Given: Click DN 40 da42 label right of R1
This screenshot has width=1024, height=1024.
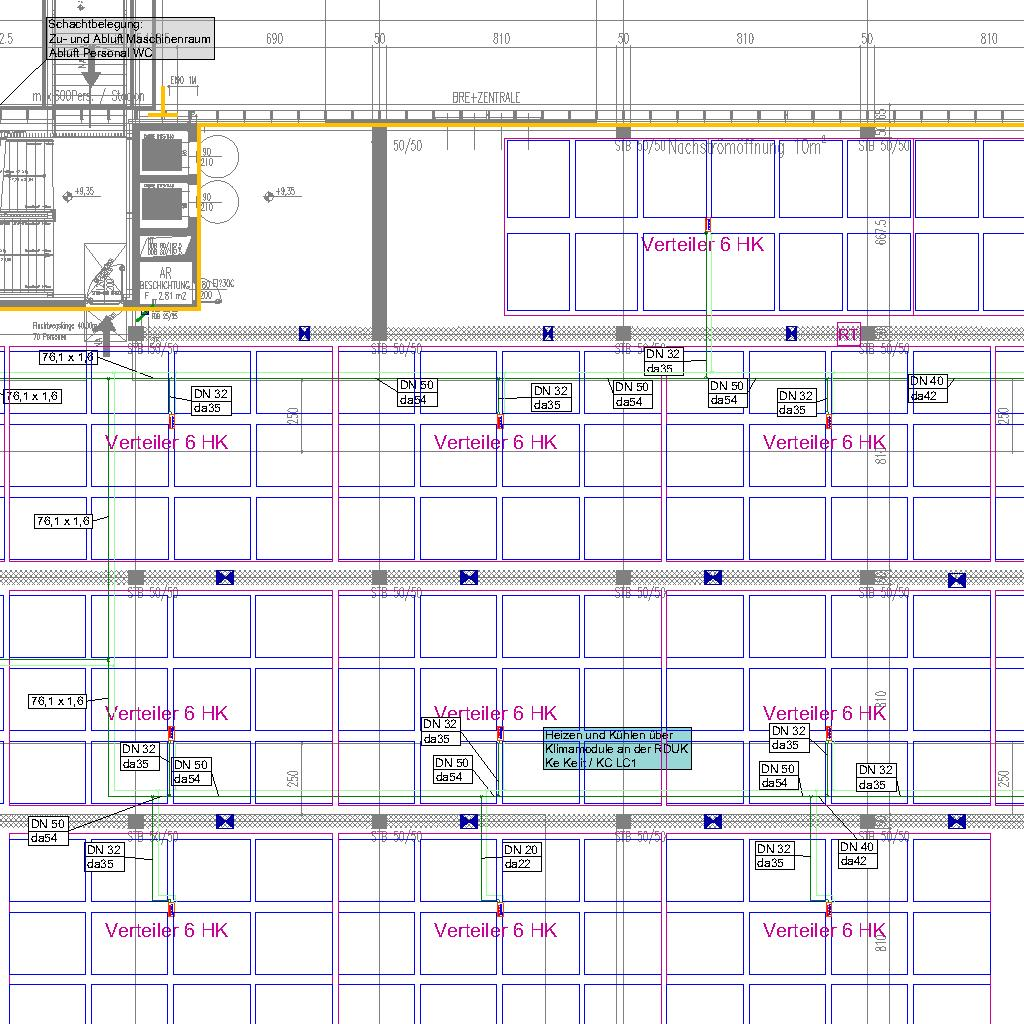Looking at the screenshot, I should tap(927, 388).
